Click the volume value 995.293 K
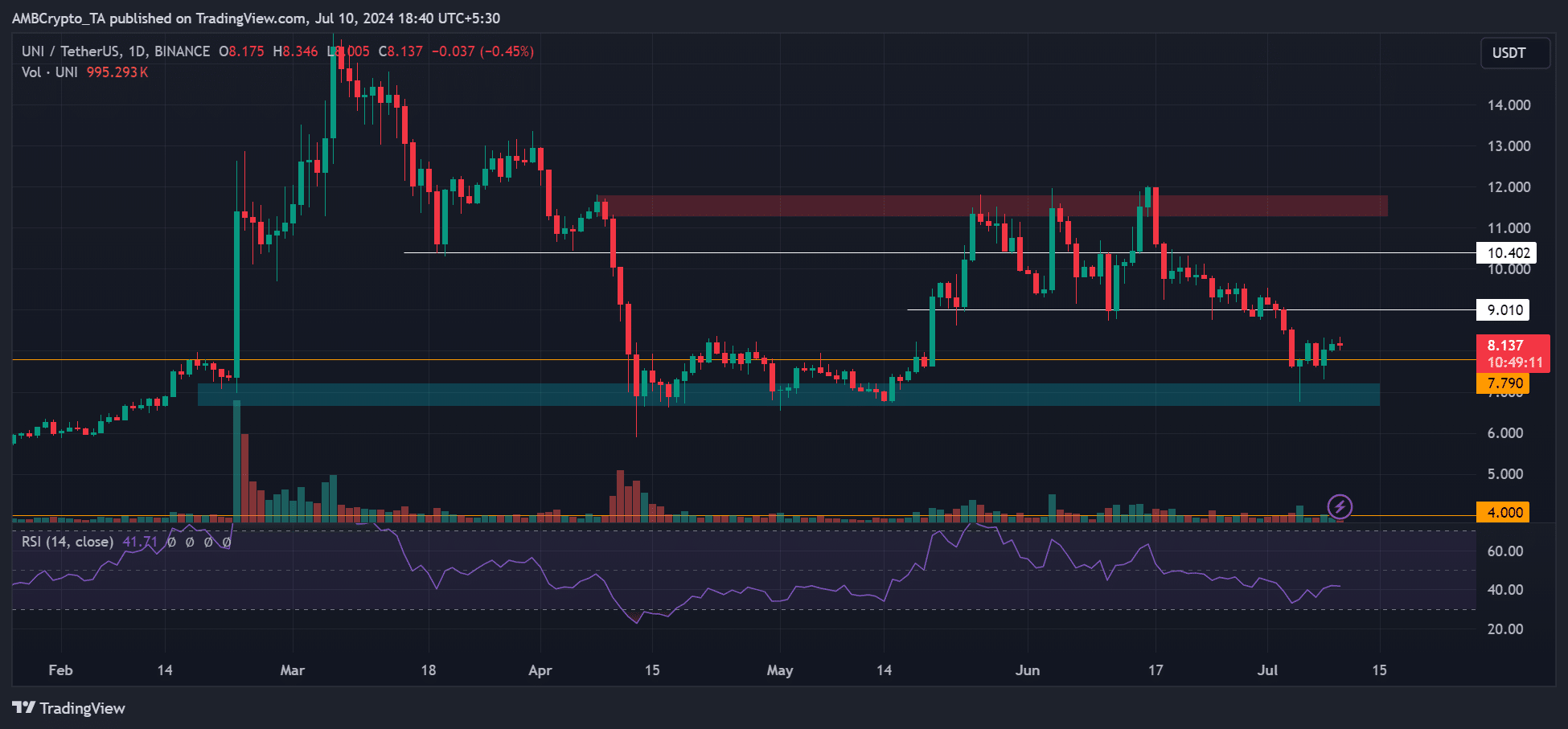 point(117,72)
